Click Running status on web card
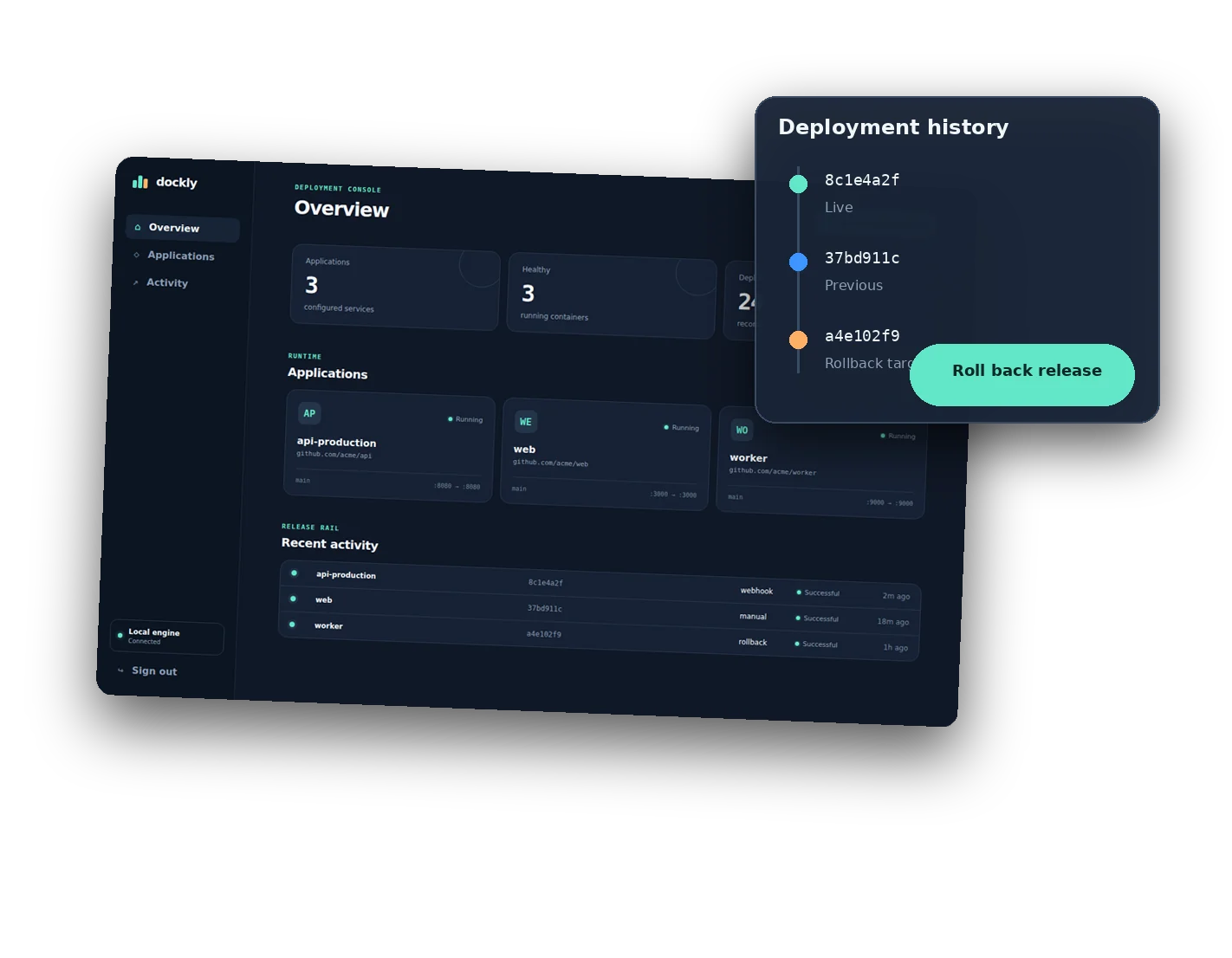 click(x=682, y=427)
